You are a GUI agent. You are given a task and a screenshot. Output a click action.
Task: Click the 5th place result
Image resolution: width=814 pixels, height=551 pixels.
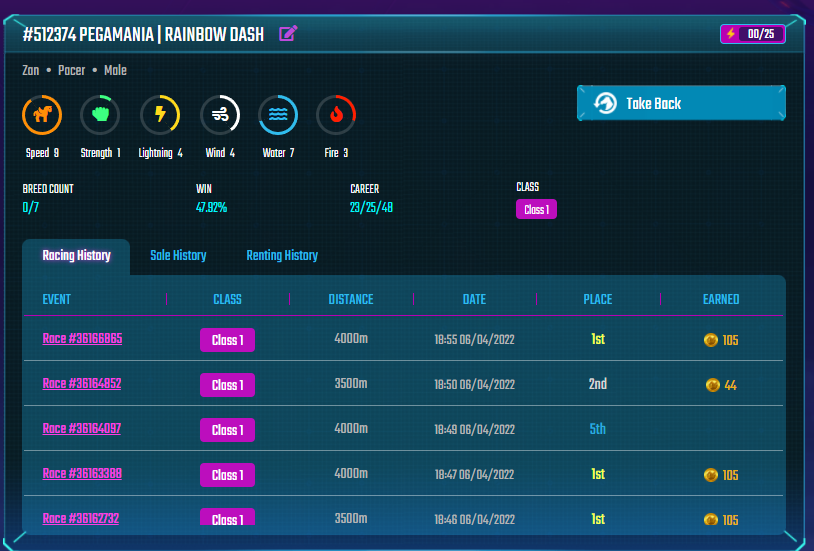[x=598, y=429]
